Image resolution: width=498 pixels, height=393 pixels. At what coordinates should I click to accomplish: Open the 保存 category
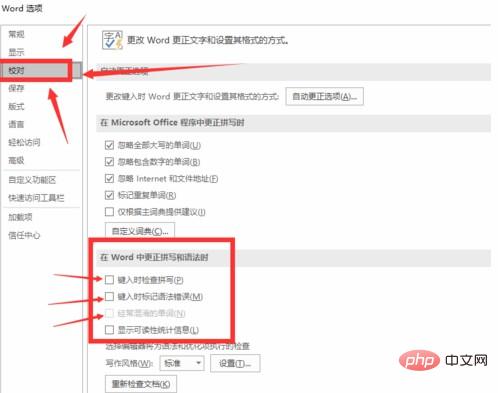pos(16,88)
